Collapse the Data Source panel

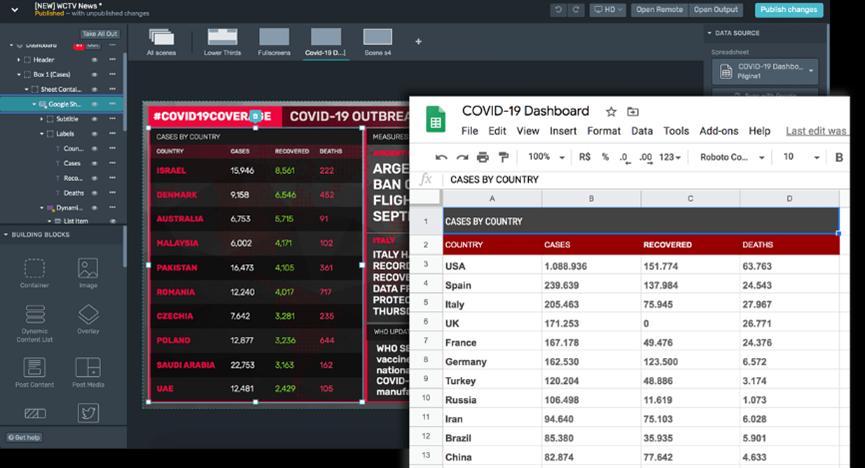click(709, 33)
